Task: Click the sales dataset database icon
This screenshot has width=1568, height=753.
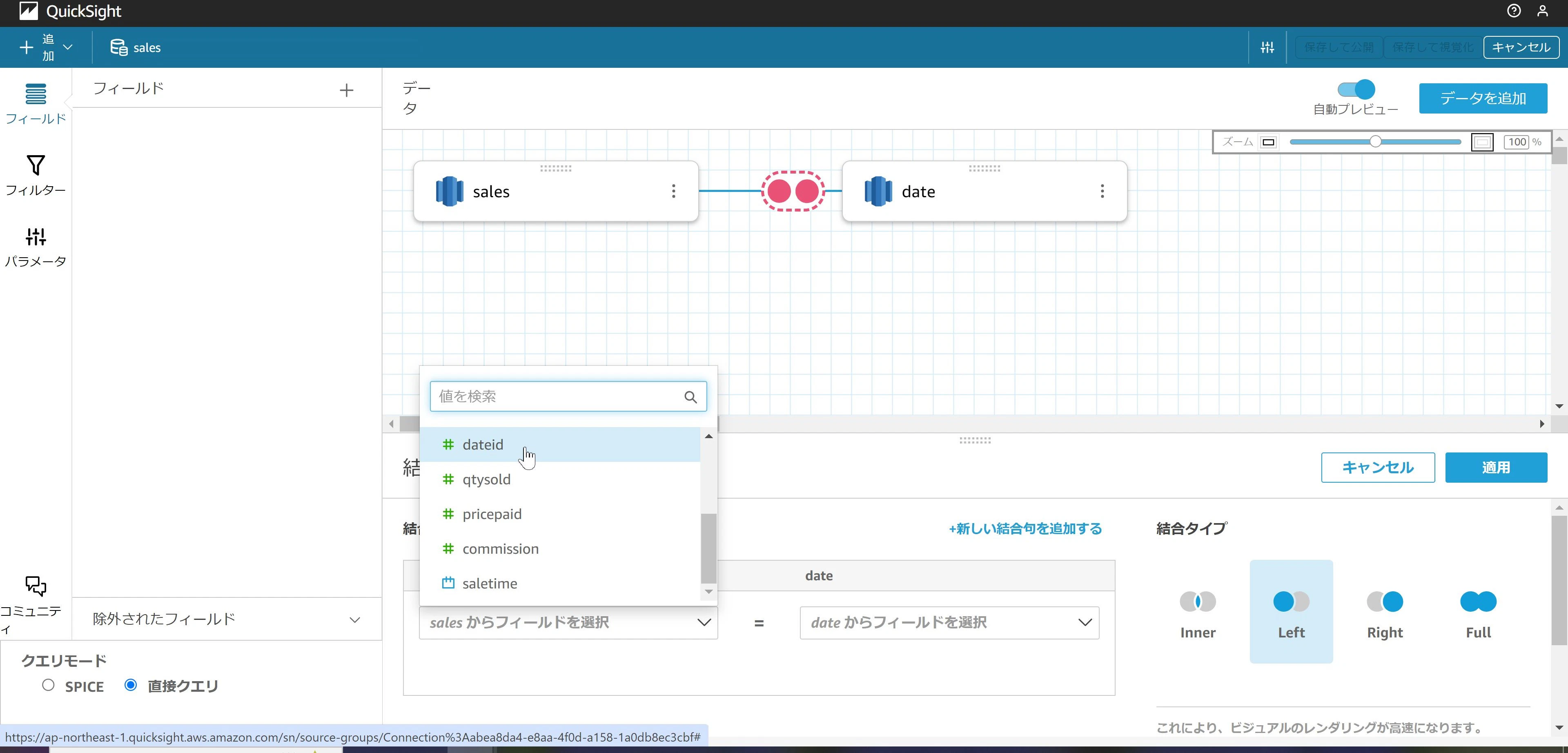Action: [119, 47]
